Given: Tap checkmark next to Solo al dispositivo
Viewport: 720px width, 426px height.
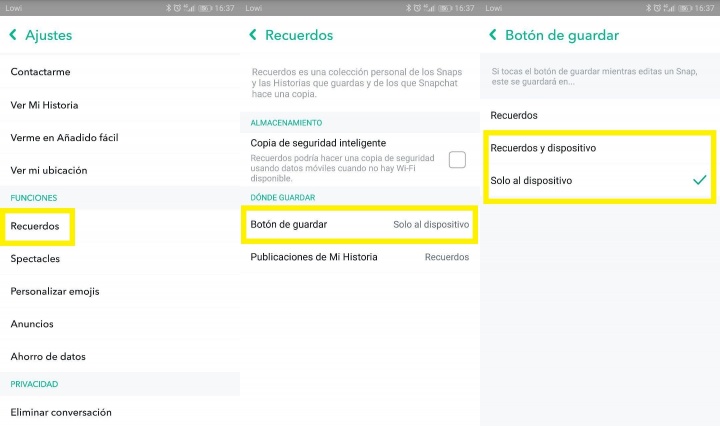Looking at the screenshot, I should click(699, 180).
